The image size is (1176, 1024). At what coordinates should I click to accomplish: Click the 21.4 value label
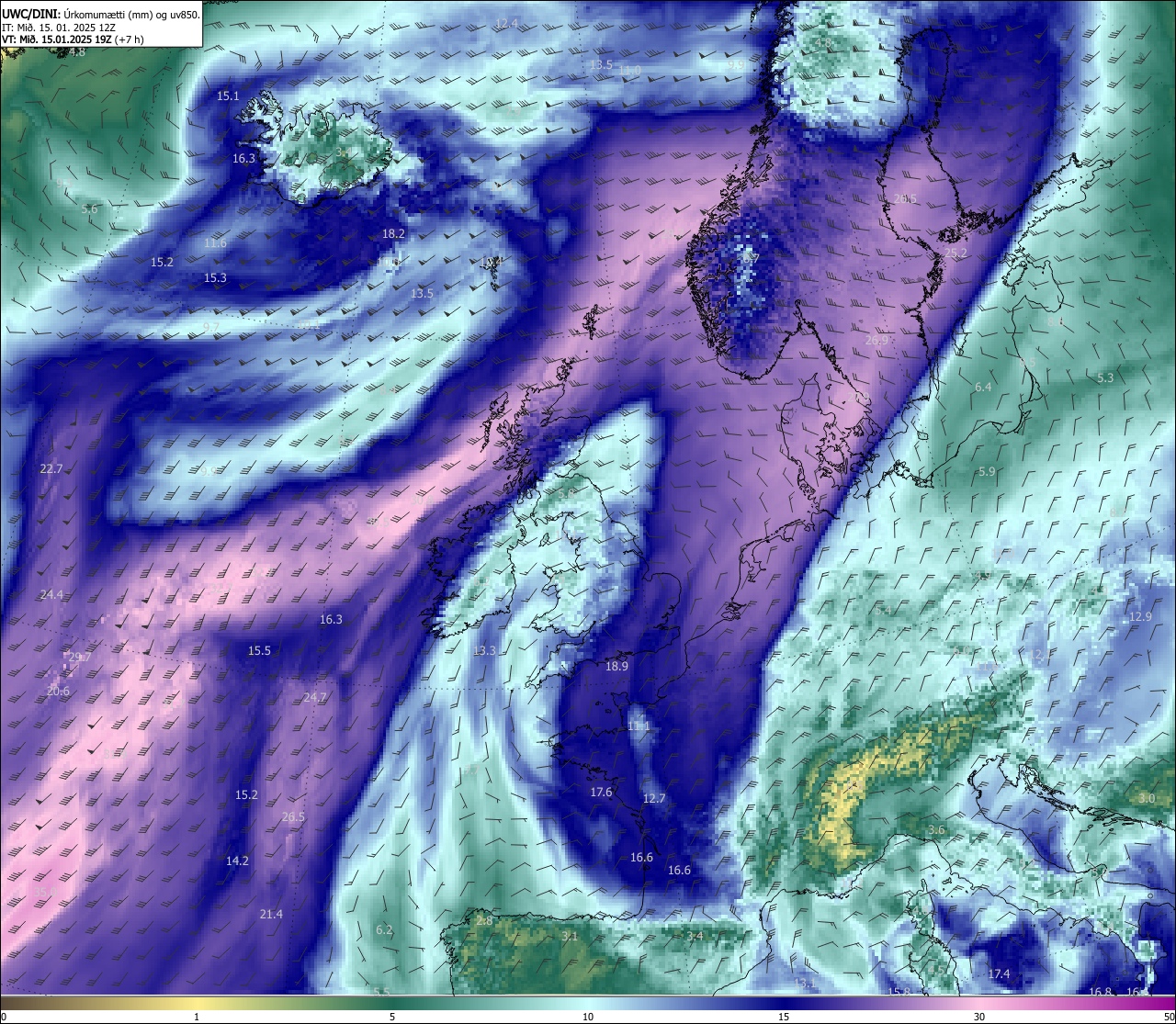pyautogui.click(x=271, y=915)
